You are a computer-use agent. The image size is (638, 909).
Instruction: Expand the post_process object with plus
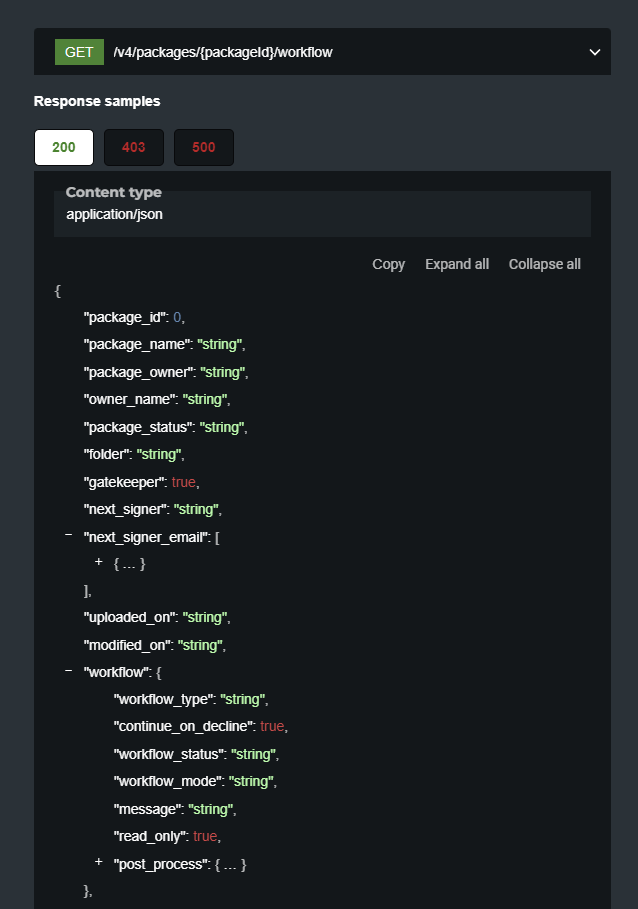click(x=99, y=861)
